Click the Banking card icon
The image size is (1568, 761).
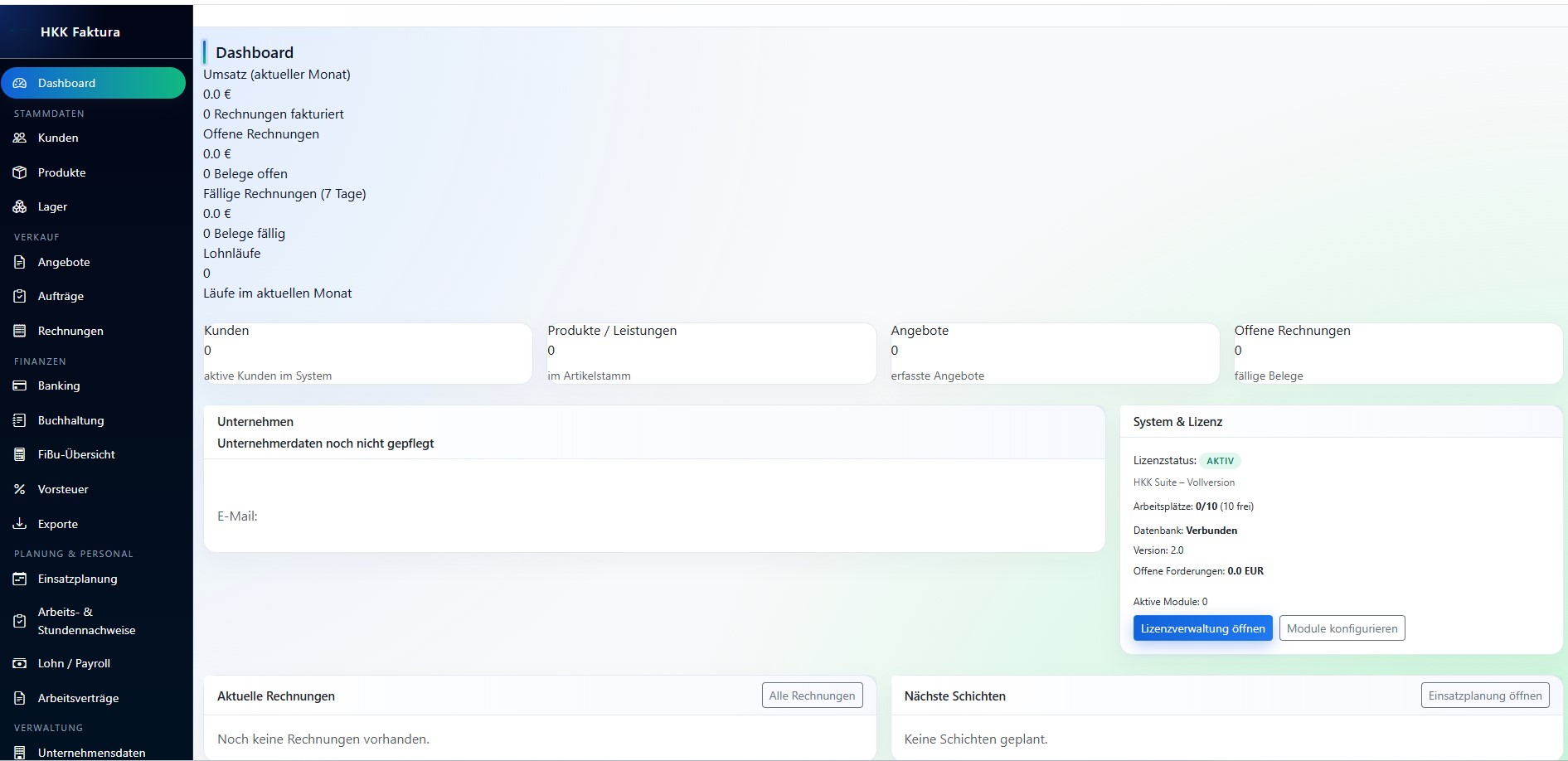tap(20, 385)
